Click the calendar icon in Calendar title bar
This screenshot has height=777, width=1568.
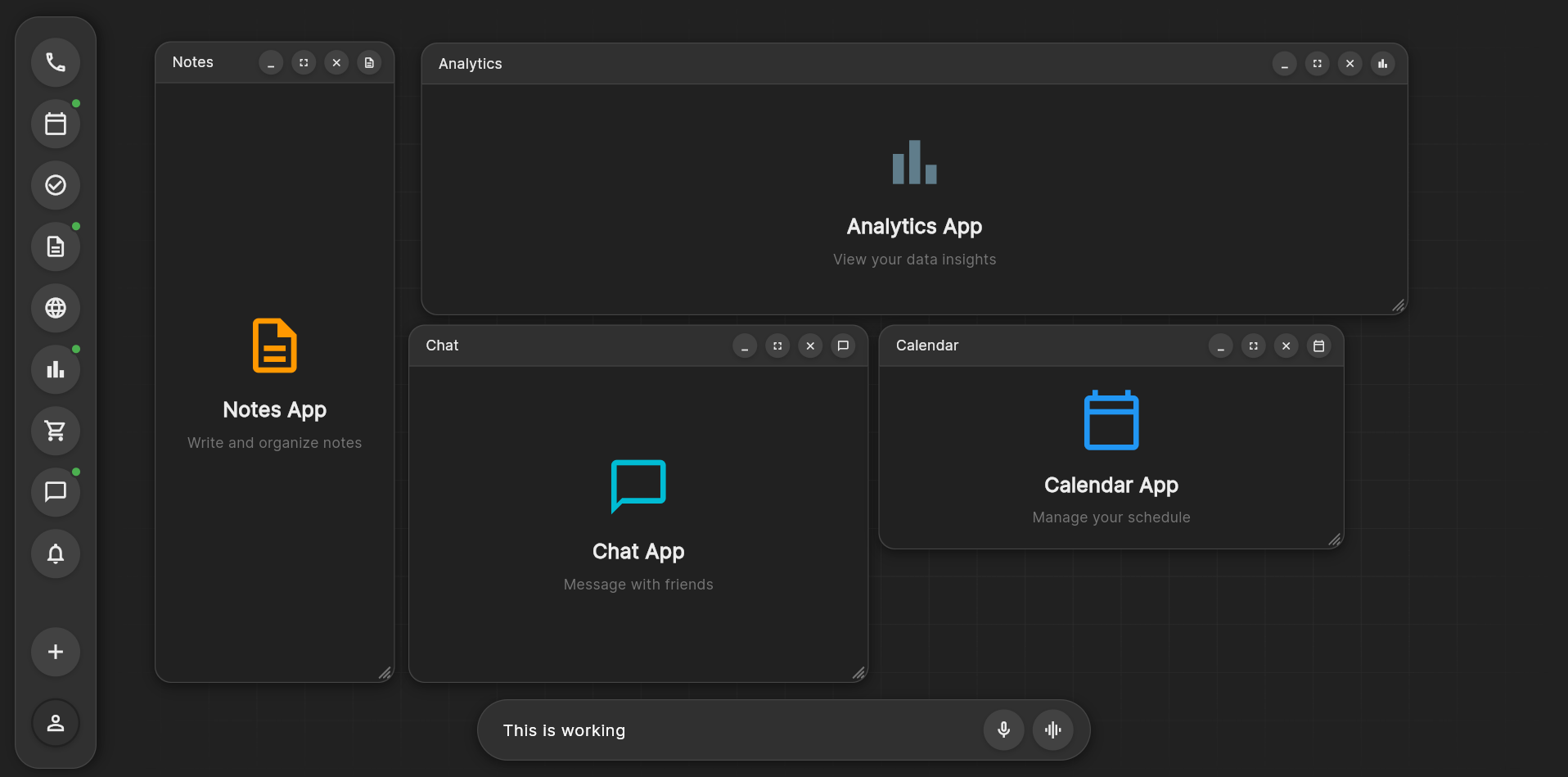pos(1318,346)
